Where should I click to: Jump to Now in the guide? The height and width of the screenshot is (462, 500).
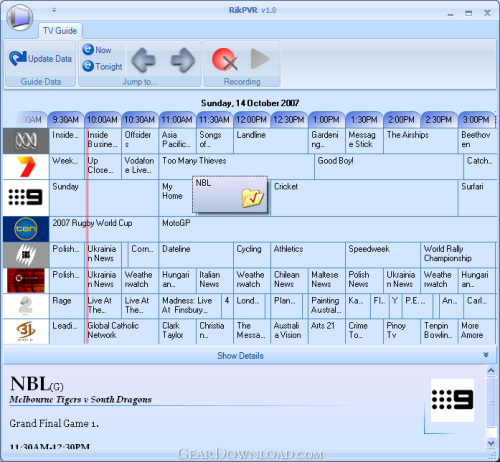pyautogui.click(x=97, y=50)
